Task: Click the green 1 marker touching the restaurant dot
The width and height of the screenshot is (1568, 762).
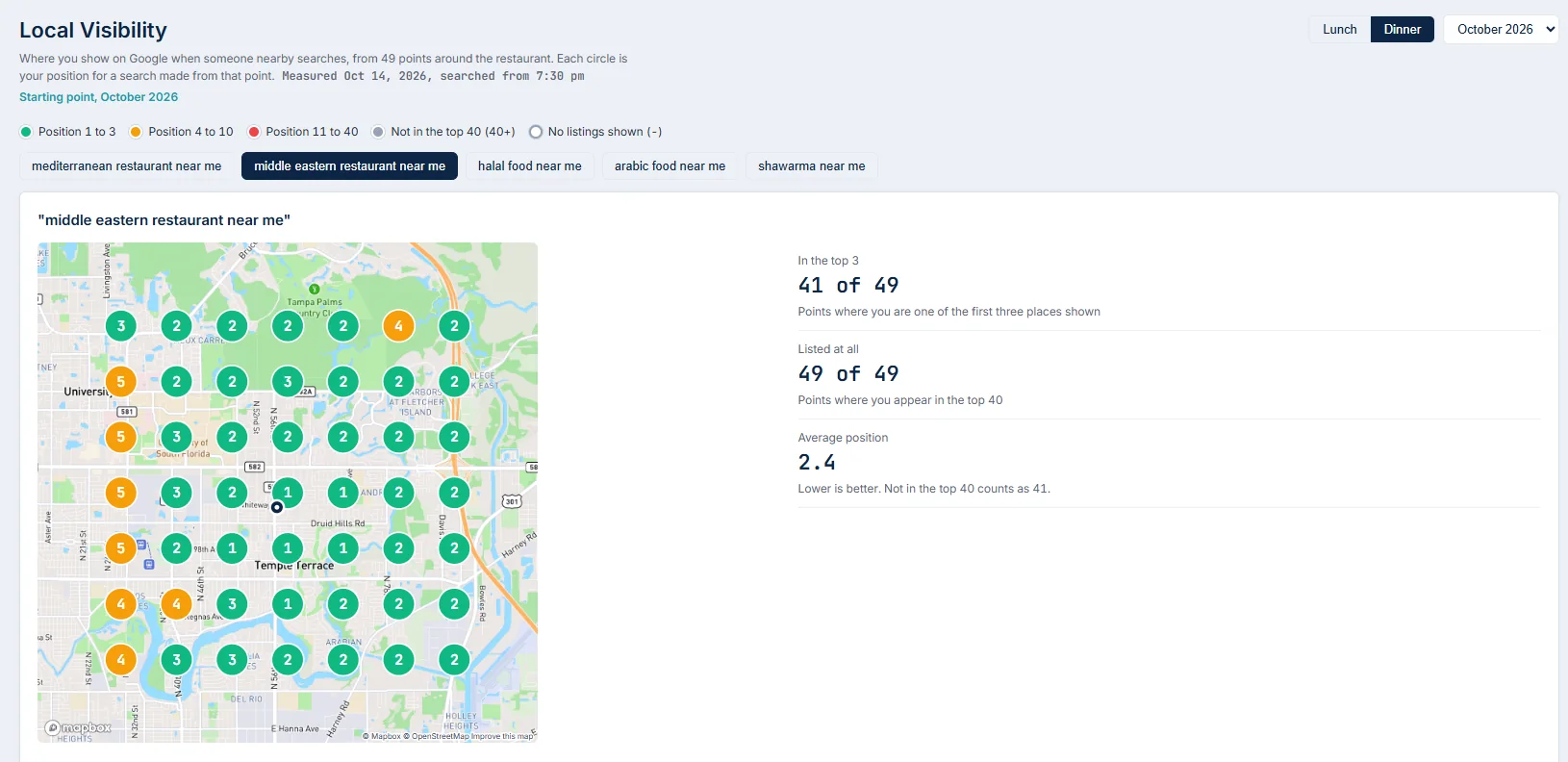Action: (x=288, y=493)
